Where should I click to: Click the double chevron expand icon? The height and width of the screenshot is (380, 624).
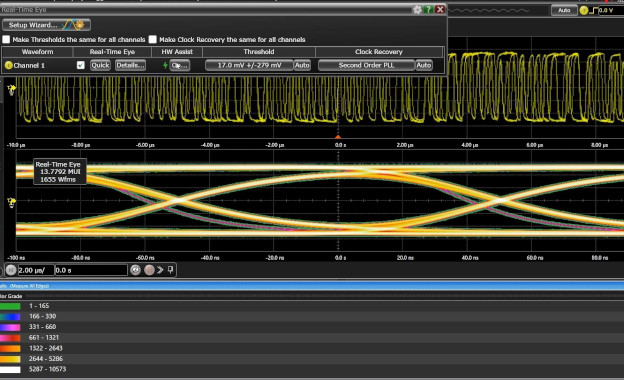[x=160, y=270]
